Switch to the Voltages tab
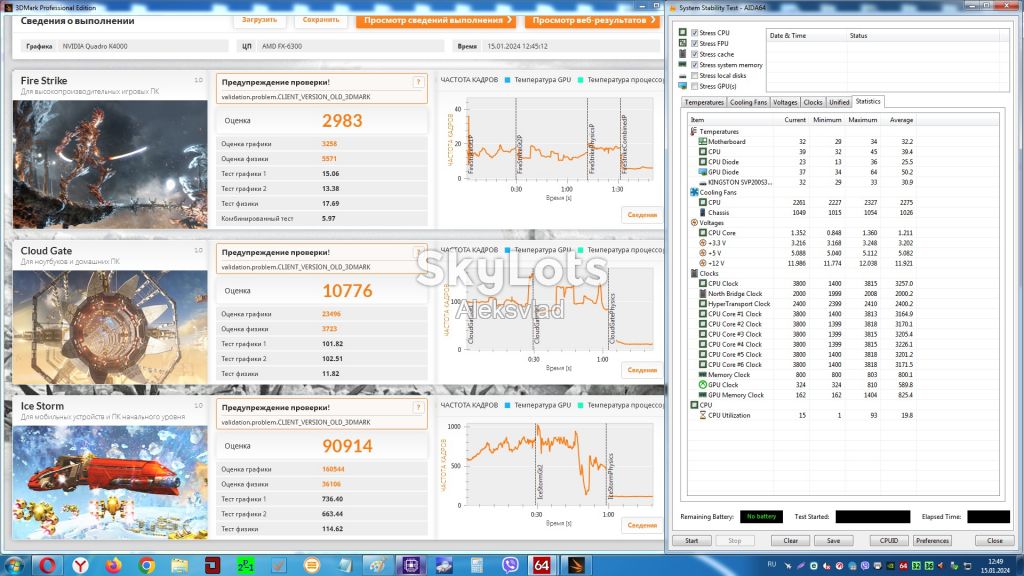The image size is (1024, 576). tap(785, 103)
